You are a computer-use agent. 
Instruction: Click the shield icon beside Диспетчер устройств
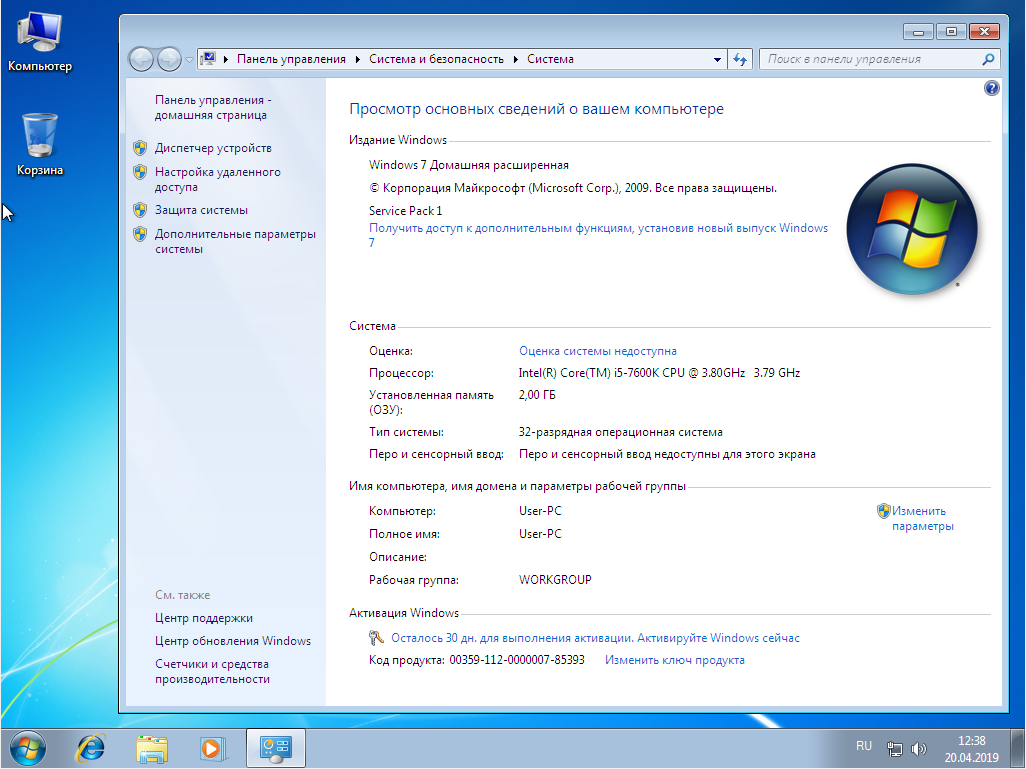[140, 148]
